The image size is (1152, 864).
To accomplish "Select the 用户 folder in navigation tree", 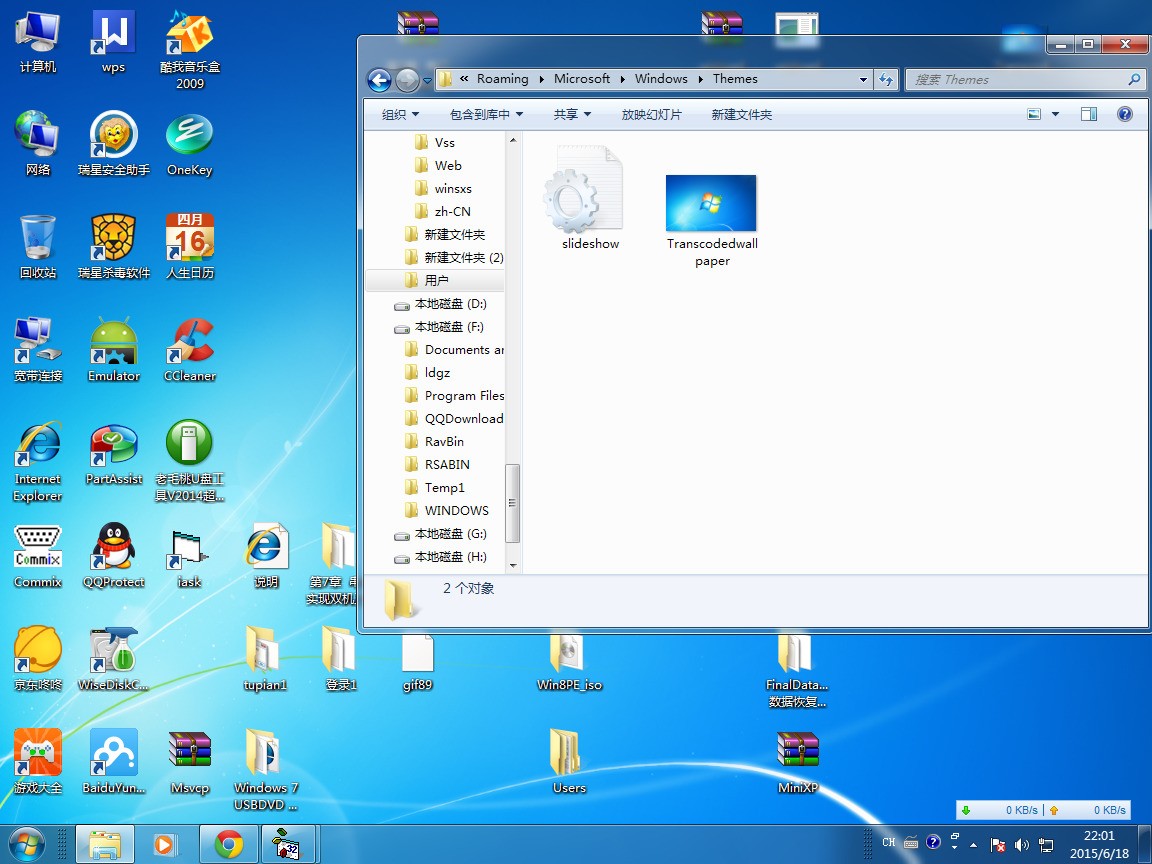I will pos(435,281).
